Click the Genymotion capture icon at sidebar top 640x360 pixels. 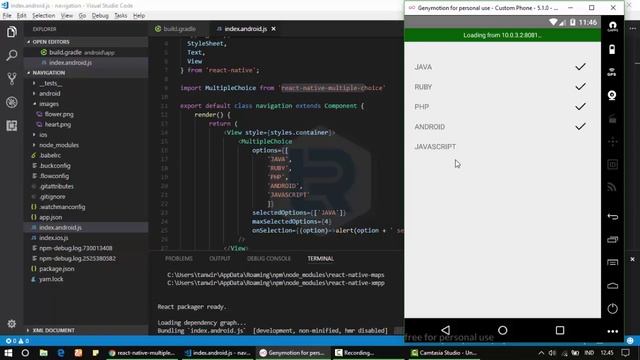click(612, 27)
